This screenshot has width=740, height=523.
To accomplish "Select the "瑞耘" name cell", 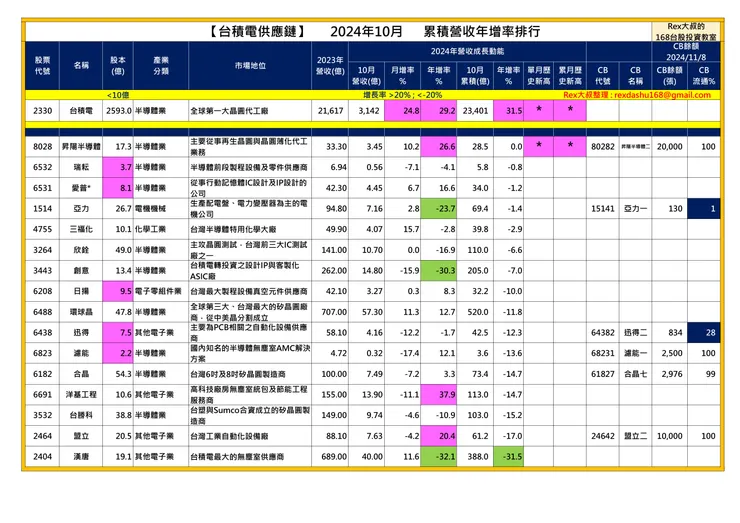I will pos(81,168).
